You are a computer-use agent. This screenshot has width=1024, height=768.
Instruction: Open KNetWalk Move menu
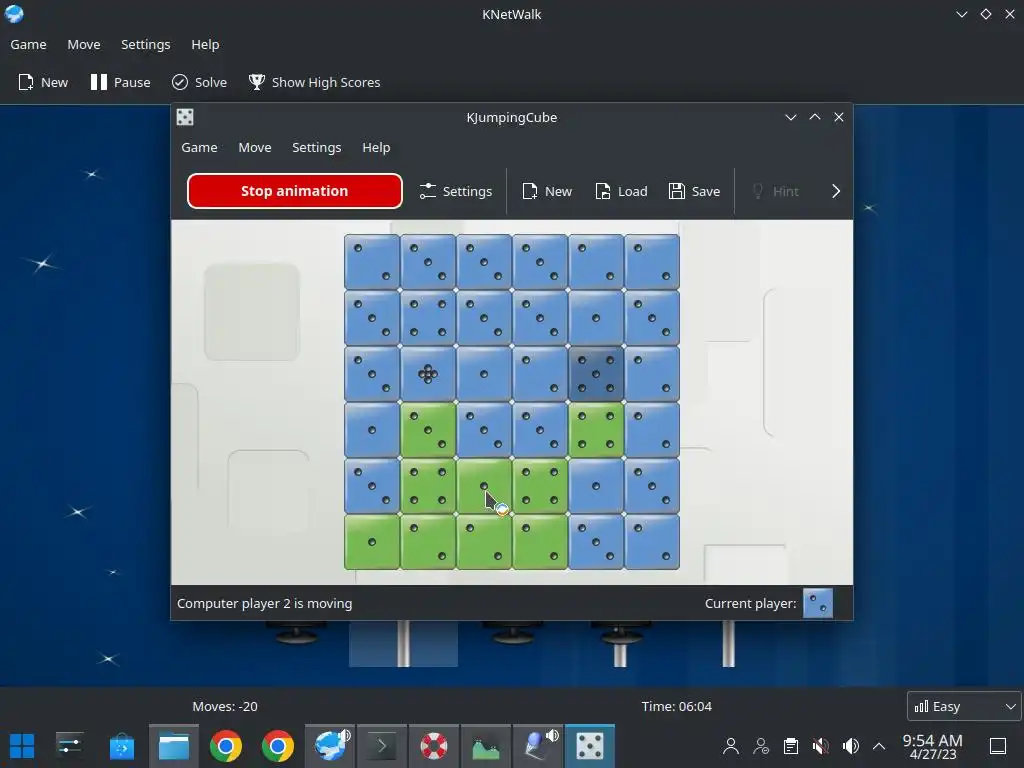tap(84, 44)
